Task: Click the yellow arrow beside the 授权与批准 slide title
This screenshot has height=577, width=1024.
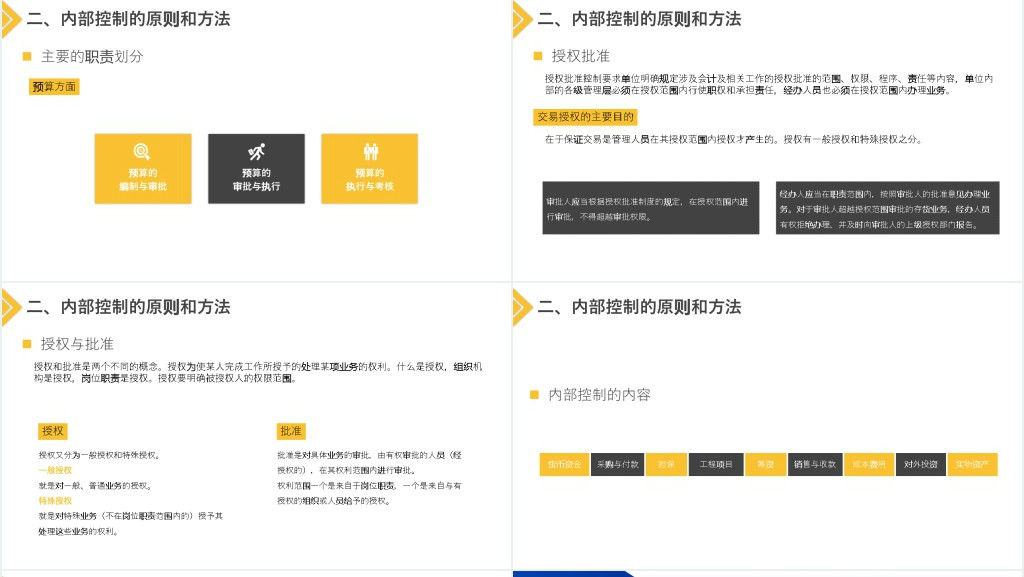Action: (11, 307)
